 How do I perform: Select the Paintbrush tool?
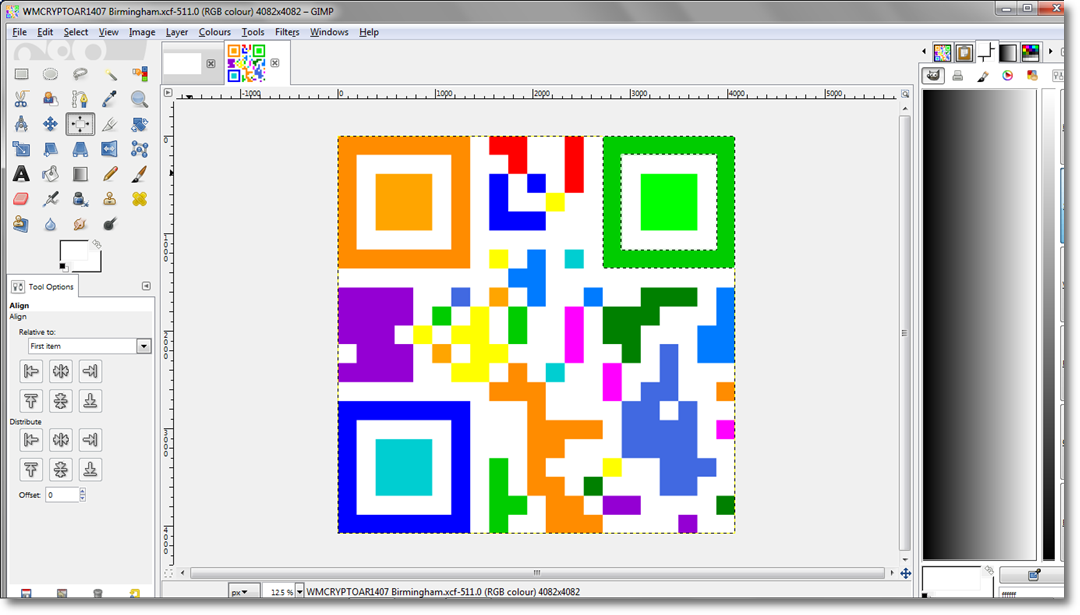click(139, 174)
